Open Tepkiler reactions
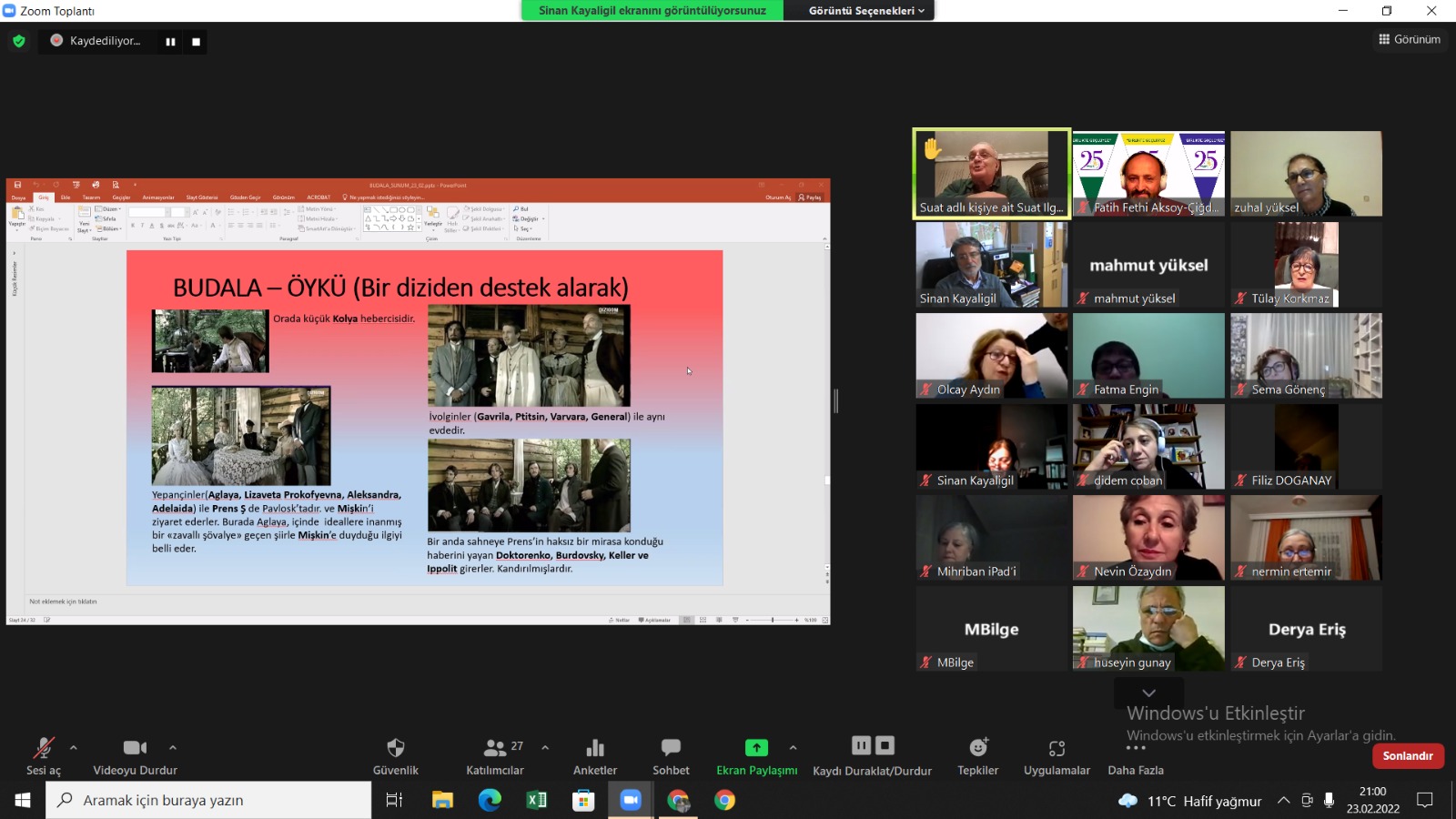Viewport: 1456px width, 819px height. 978,756
